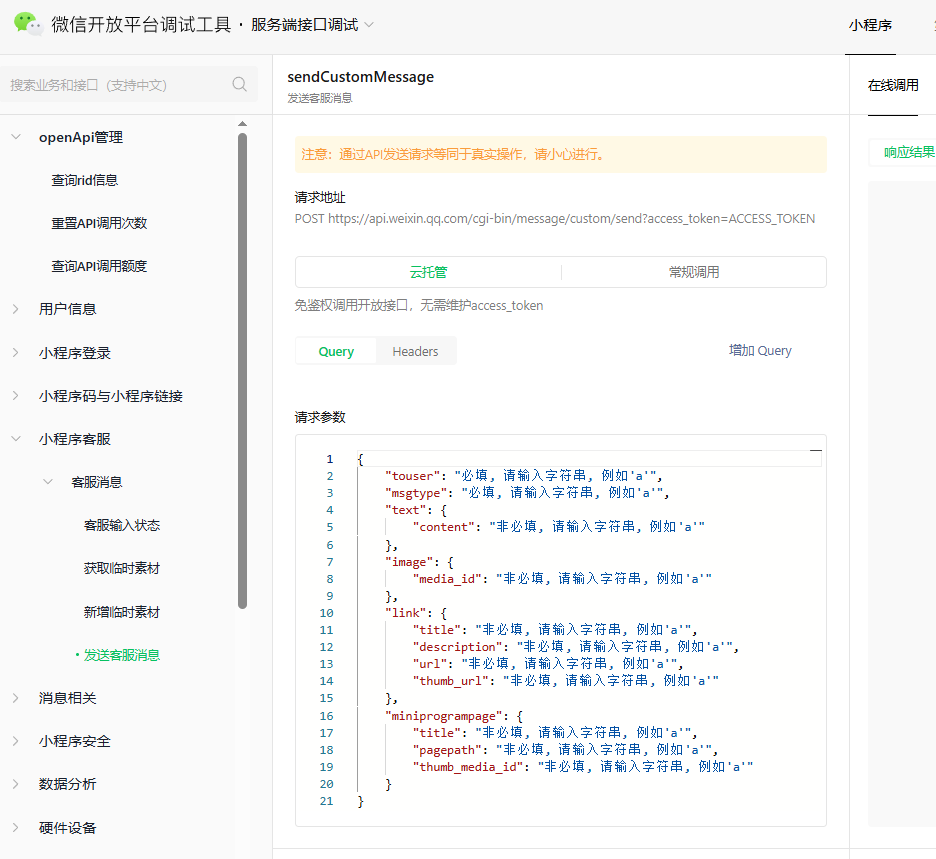The image size is (936, 859).
Task: Switch to the 在线调用 tab
Action: 893,85
